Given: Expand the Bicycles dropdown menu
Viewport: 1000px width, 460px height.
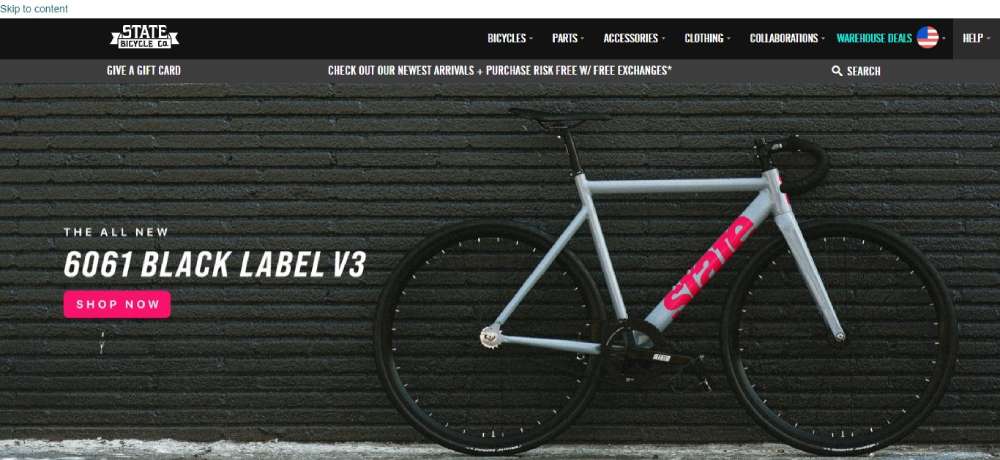Looking at the screenshot, I should click(510, 38).
